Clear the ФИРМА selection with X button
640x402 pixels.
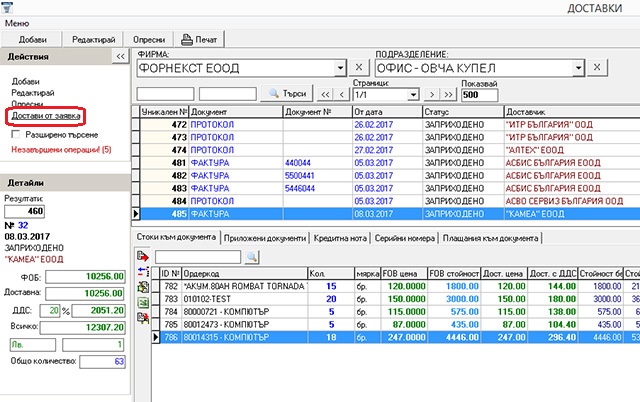(x=359, y=68)
